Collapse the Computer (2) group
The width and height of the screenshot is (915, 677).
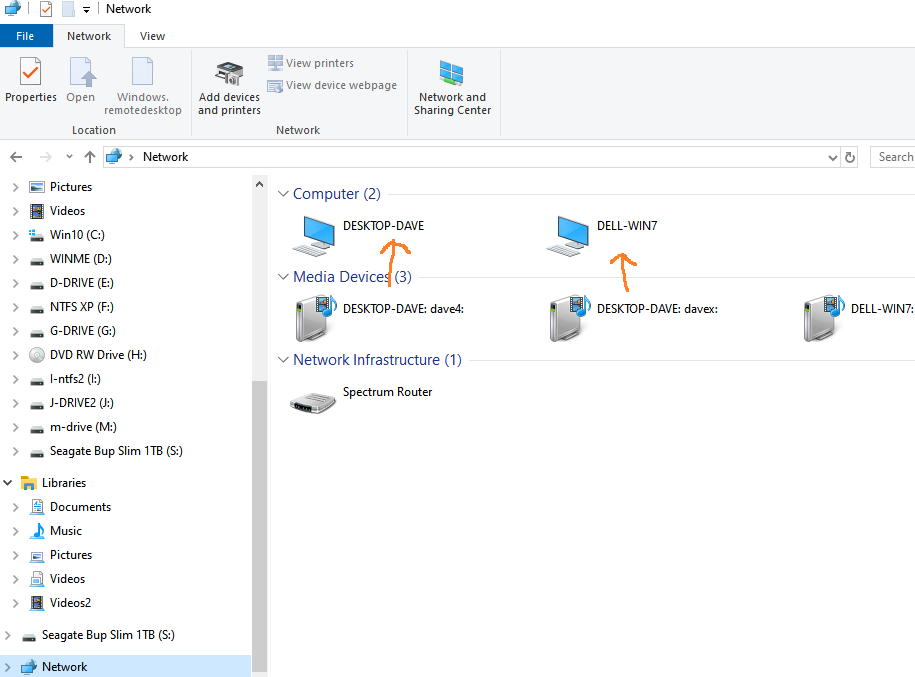[284, 194]
